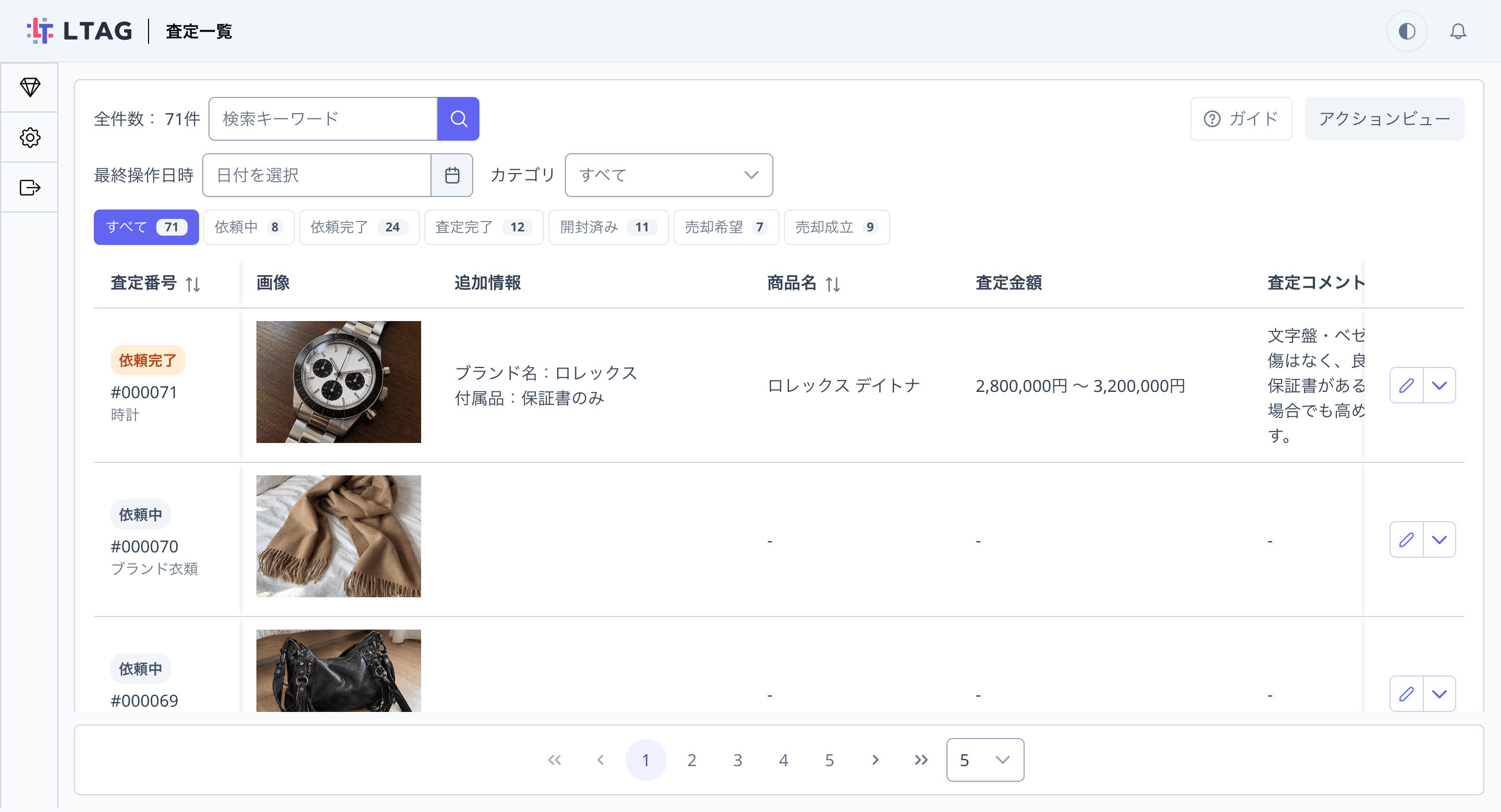The width and height of the screenshot is (1501, 812).
Task: Open the rows-per-page dropdown showing 5
Action: click(986, 759)
